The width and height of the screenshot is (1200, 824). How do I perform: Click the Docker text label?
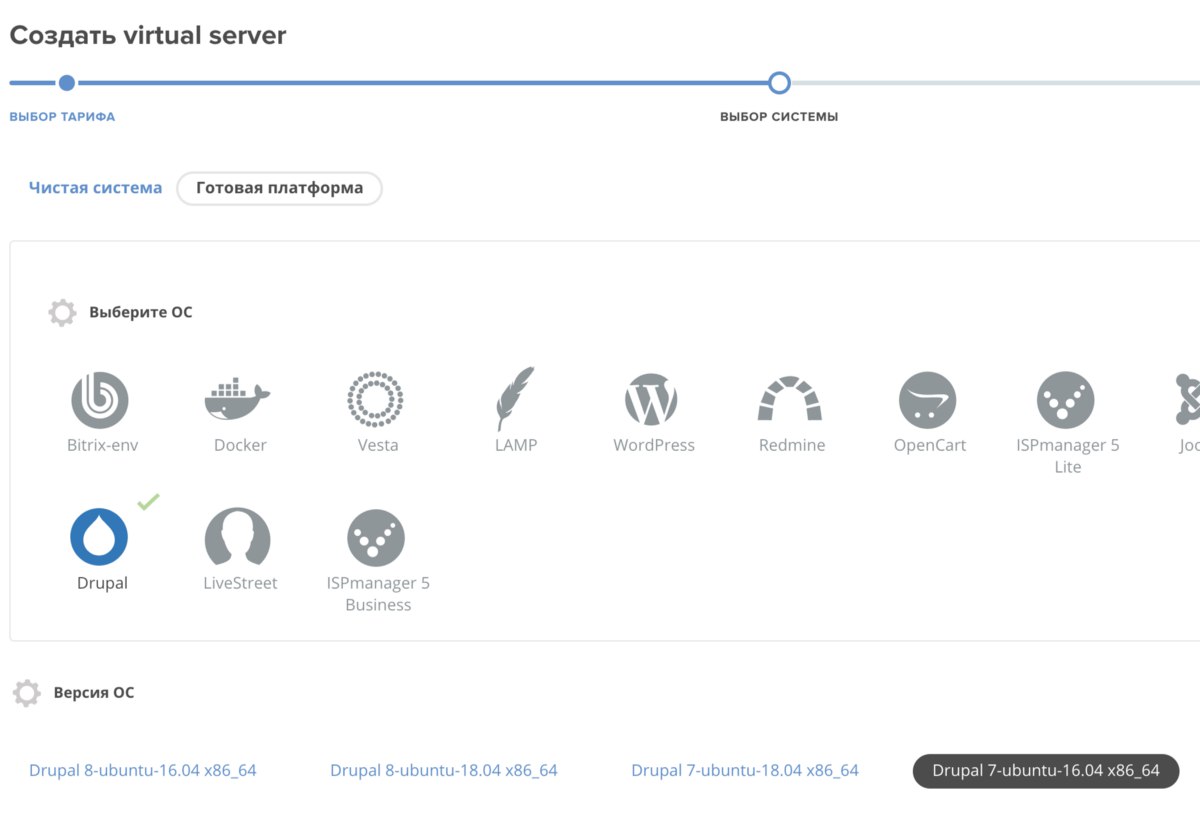pos(240,445)
